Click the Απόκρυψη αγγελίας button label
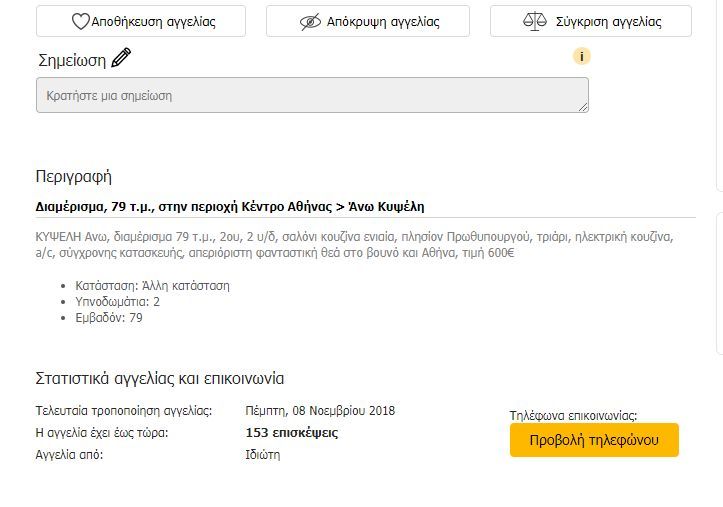The image size is (723, 507). tap(383, 22)
